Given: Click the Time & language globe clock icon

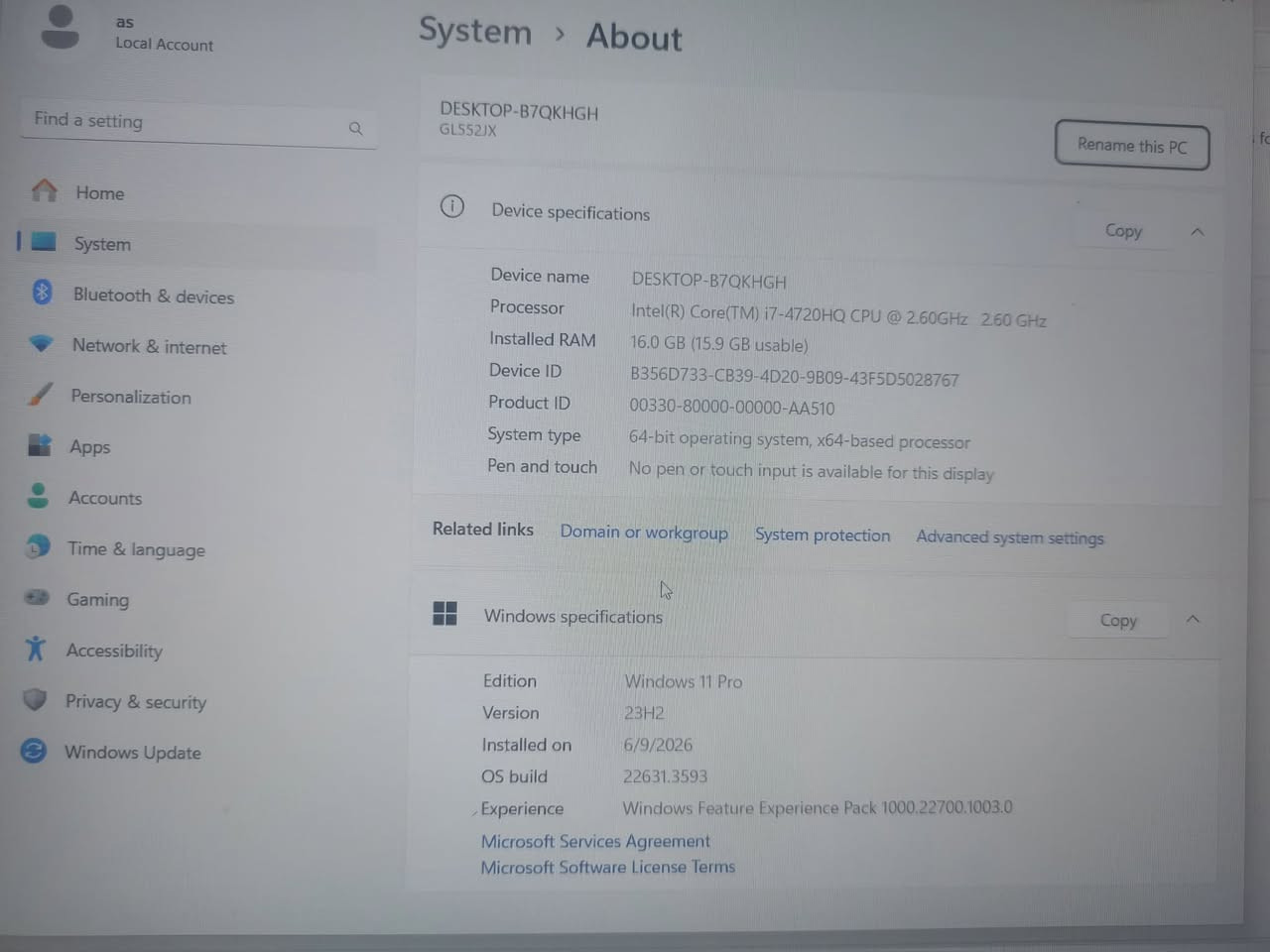Looking at the screenshot, I should click(x=38, y=545).
